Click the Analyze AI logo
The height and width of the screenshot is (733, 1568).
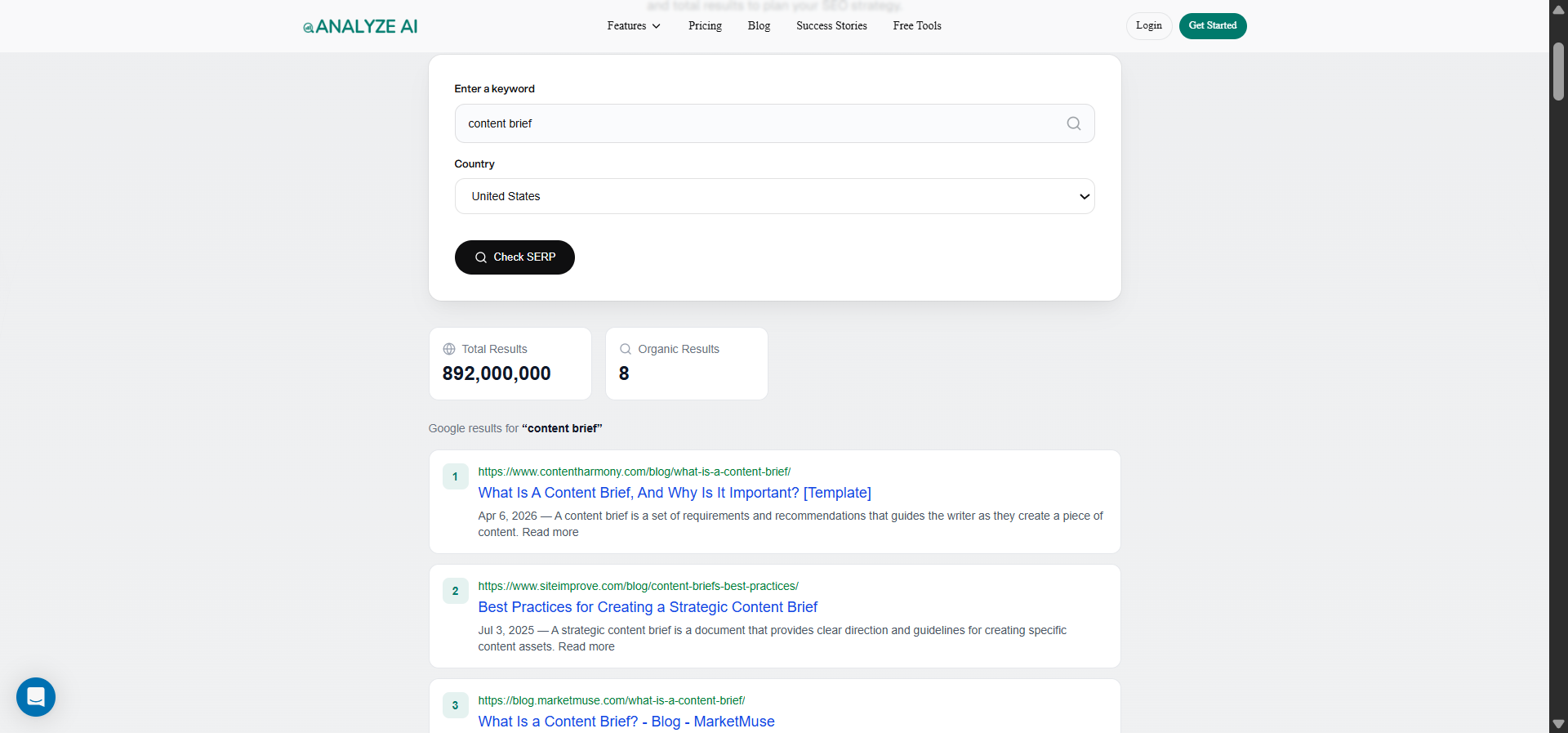[x=360, y=26]
